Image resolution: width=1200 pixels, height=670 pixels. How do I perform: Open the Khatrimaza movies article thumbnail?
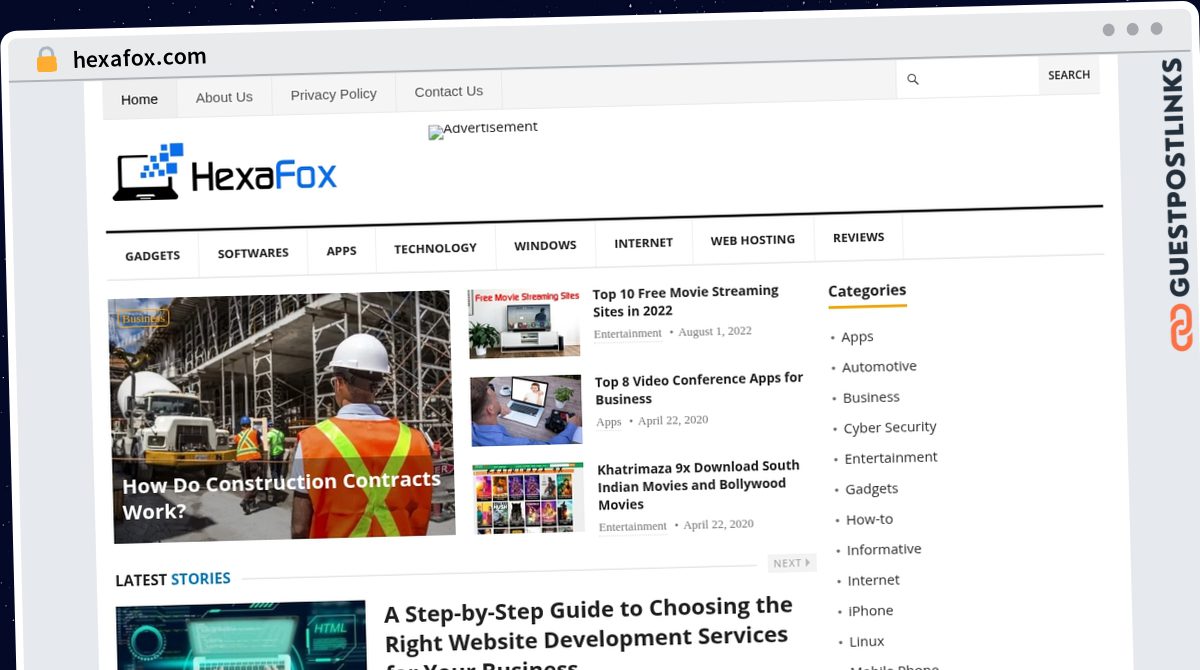click(528, 497)
